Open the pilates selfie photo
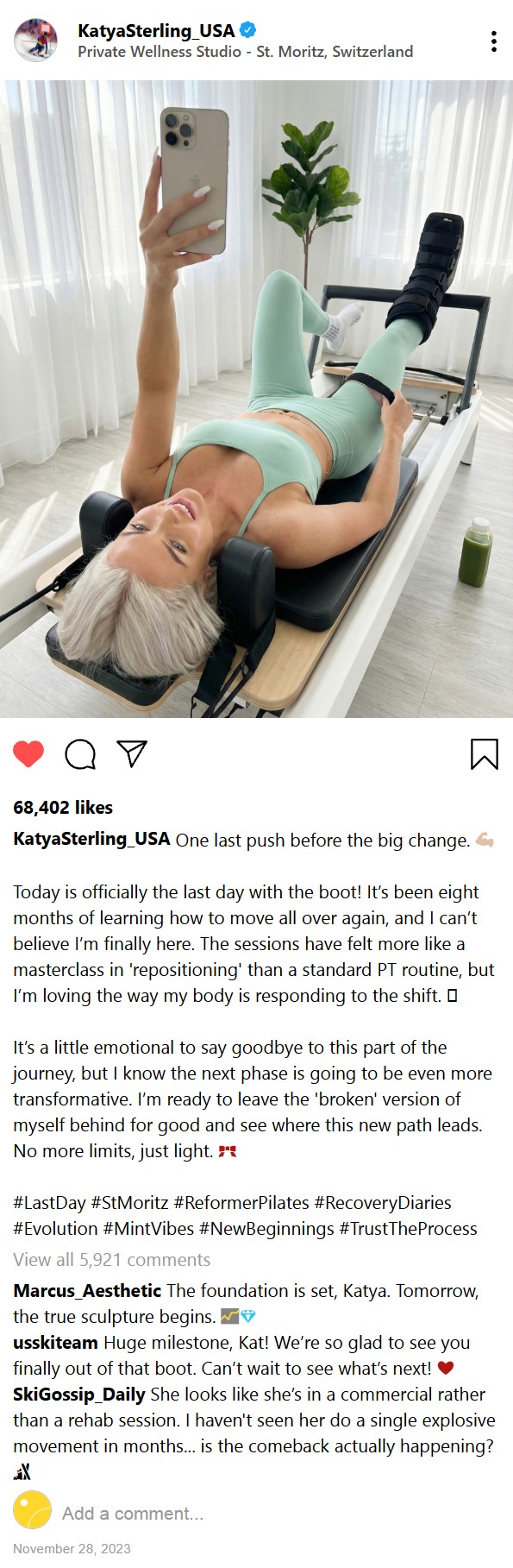Viewport: 513px width, 1568px height. pyautogui.click(x=256, y=399)
